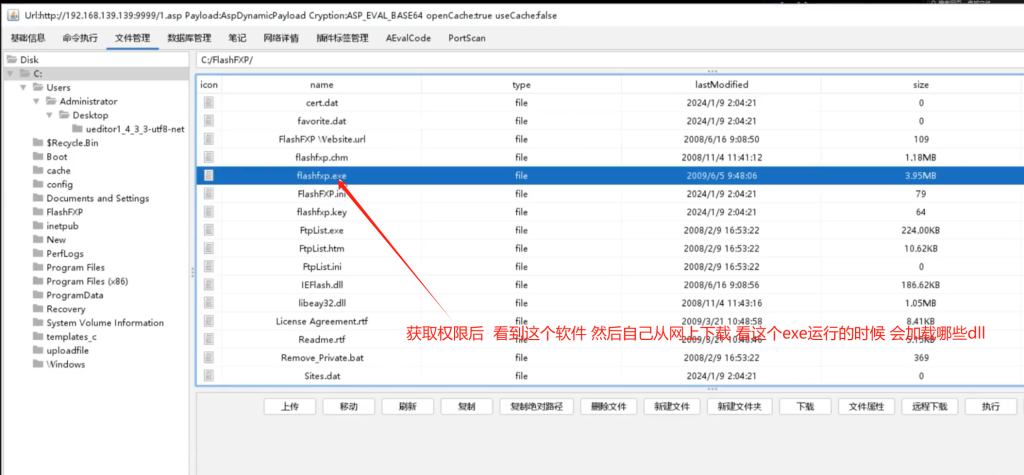The image size is (1024, 475).
Task: Click the 文件属性 button
Action: click(x=866, y=406)
